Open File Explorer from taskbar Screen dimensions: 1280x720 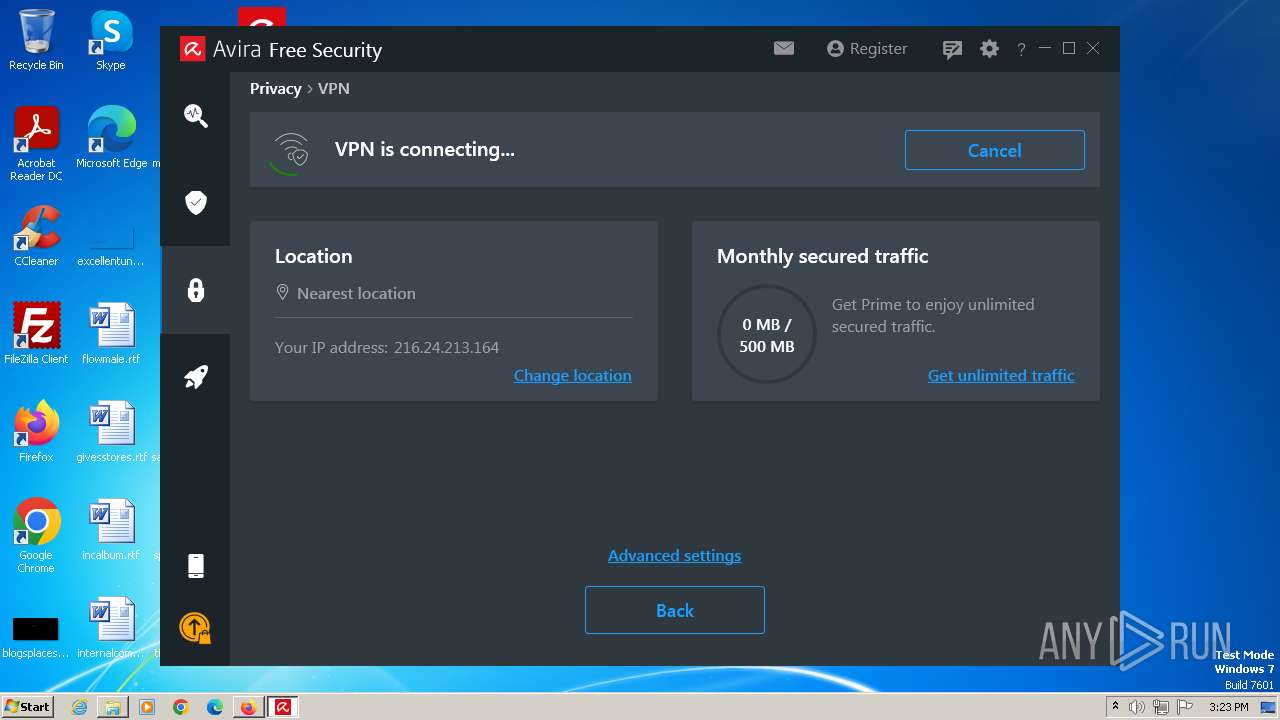click(113, 707)
